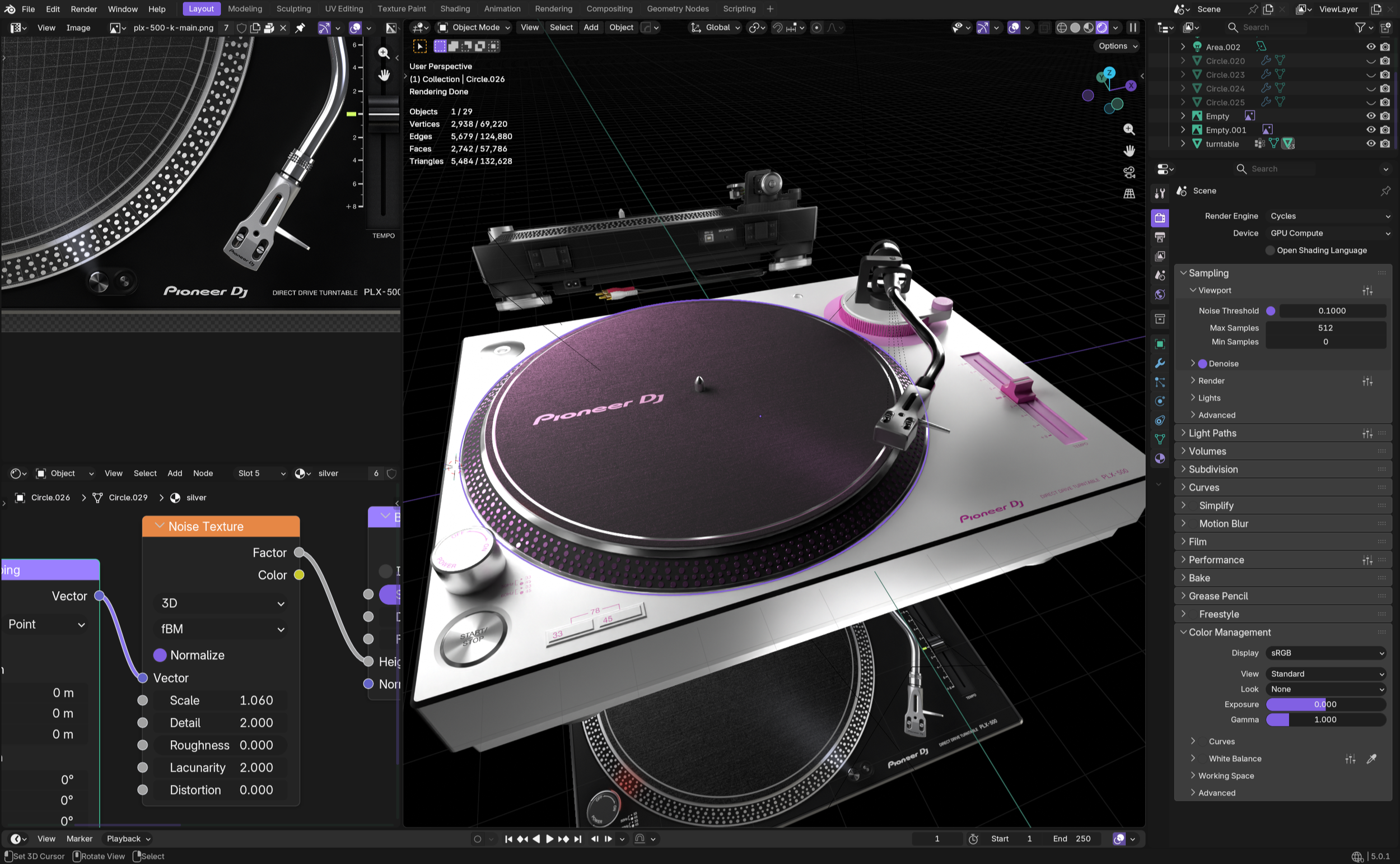This screenshot has width=1400, height=864.
Task: Open the Render menu
Action: pyautogui.click(x=83, y=8)
